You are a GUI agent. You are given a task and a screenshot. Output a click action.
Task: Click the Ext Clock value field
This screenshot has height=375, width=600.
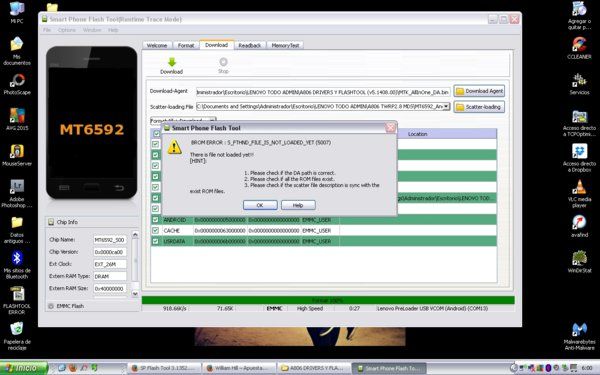(110, 264)
